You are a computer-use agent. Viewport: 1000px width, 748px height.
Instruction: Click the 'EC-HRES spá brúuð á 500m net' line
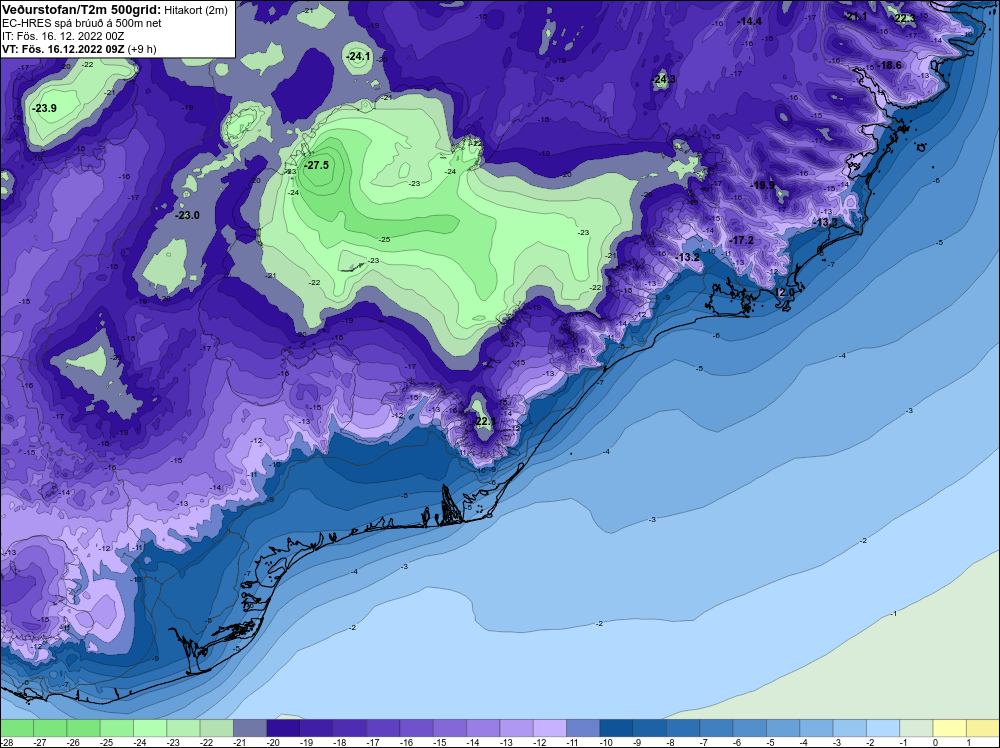(x=72, y=23)
